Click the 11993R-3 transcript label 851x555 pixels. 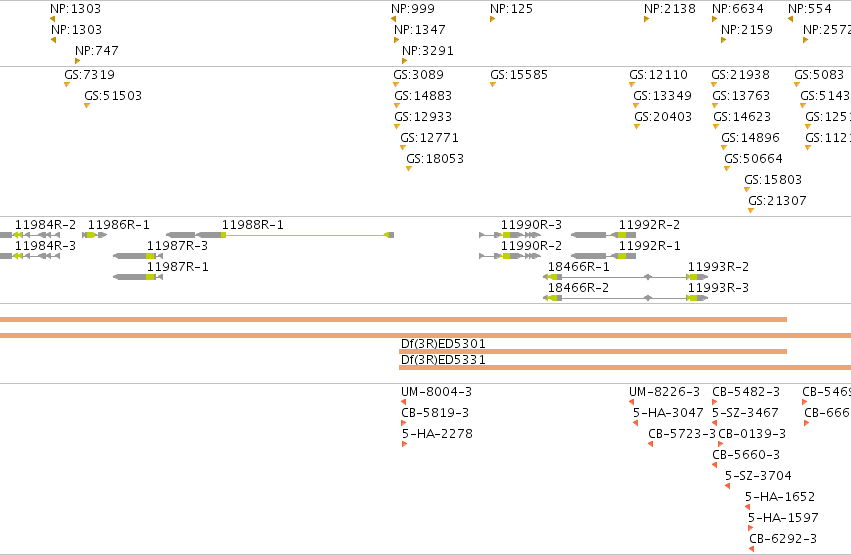coord(719,288)
